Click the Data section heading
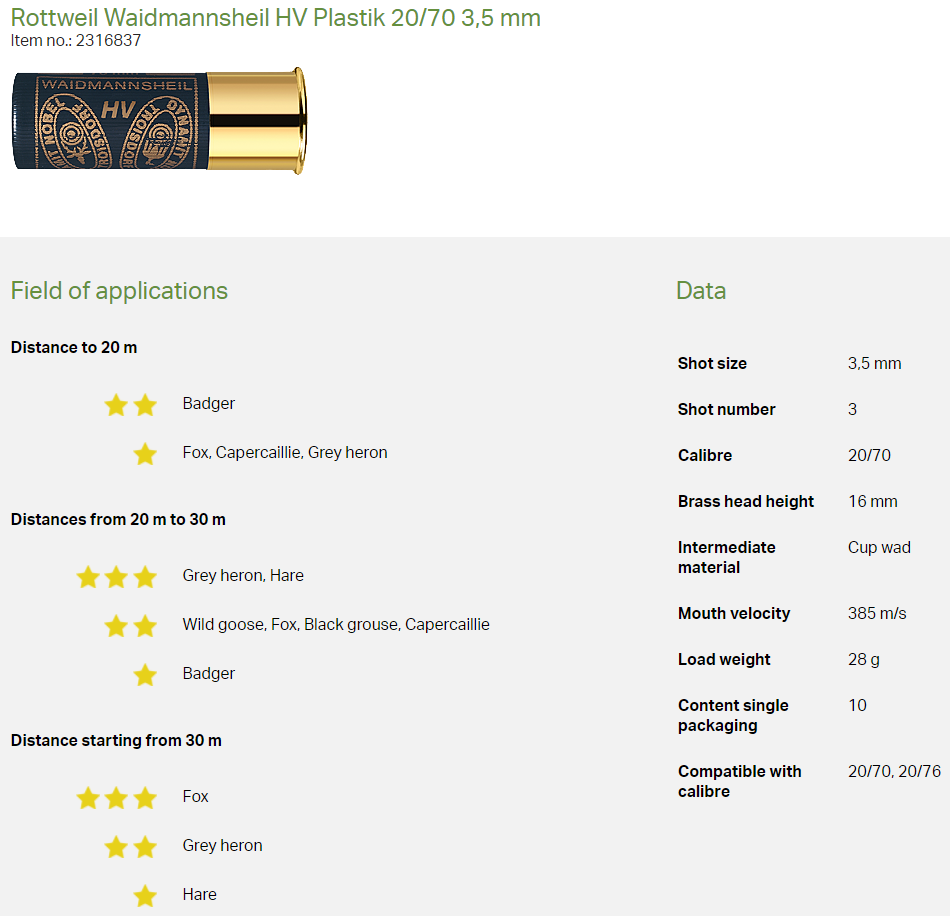The height and width of the screenshot is (916, 950). tap(701, 291)
